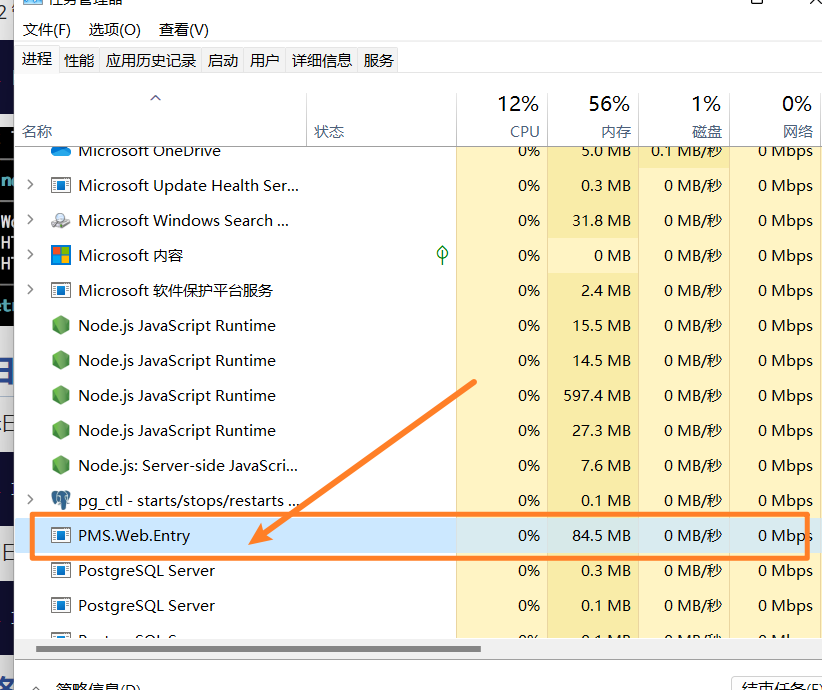Image resolution: width=822 pixels, height=690 pixels.
Task: Expand the Microsoft Windows Search process
Action: 30,220
